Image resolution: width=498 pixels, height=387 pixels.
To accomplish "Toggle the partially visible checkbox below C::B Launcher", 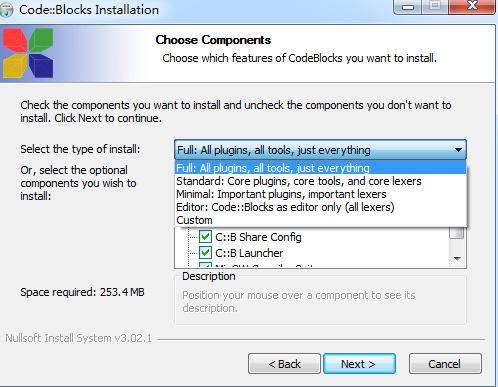I will tap(205, 265).
